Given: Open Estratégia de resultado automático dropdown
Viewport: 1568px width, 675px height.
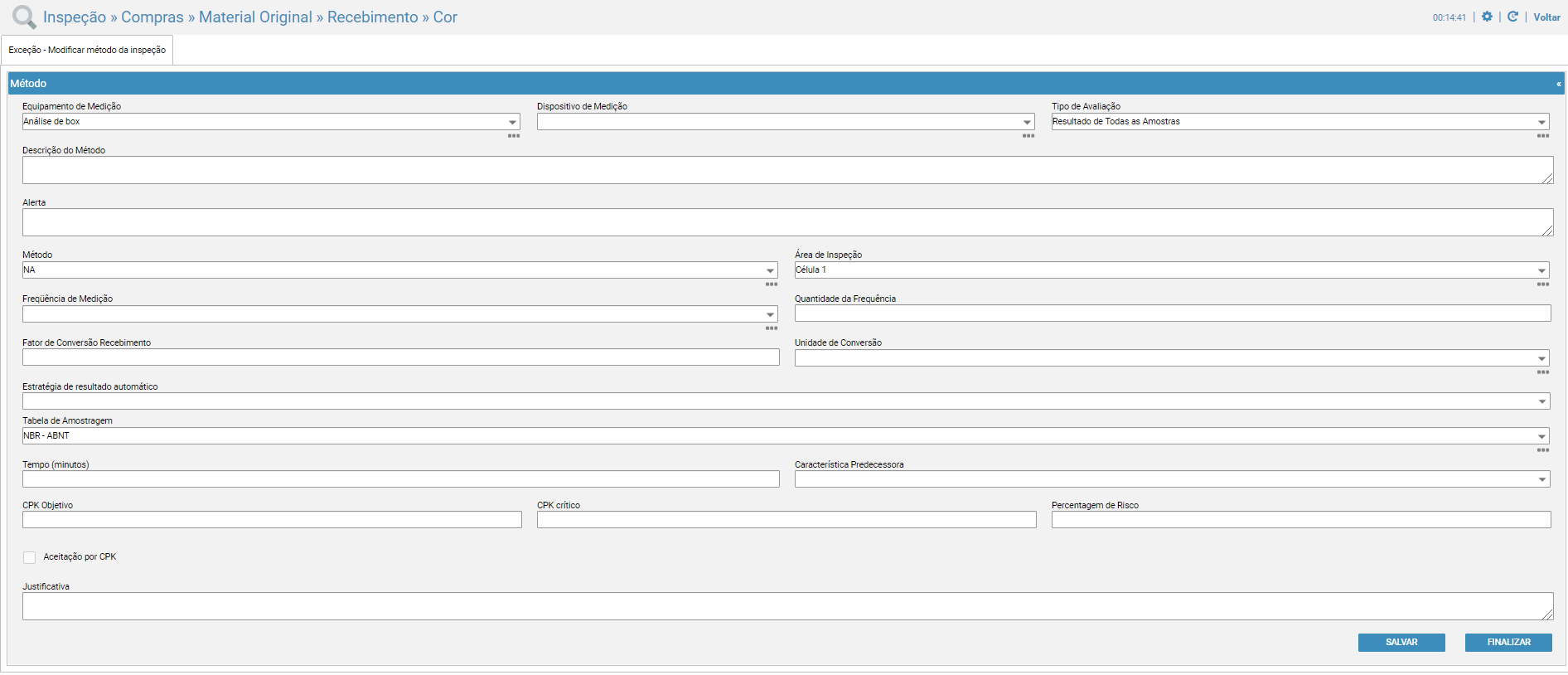Looking at the screenshot, I should (x=786, y=401).
